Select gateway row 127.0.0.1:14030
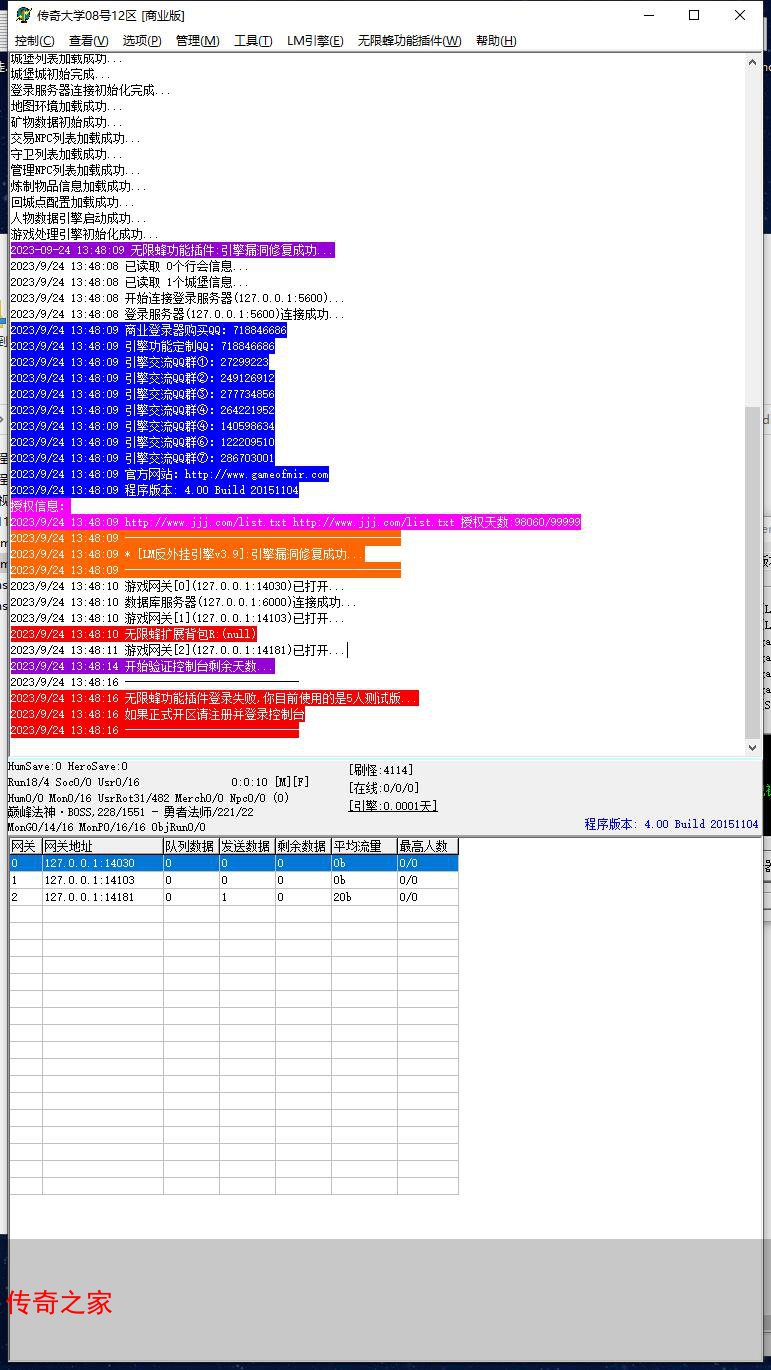 [234, 863]
